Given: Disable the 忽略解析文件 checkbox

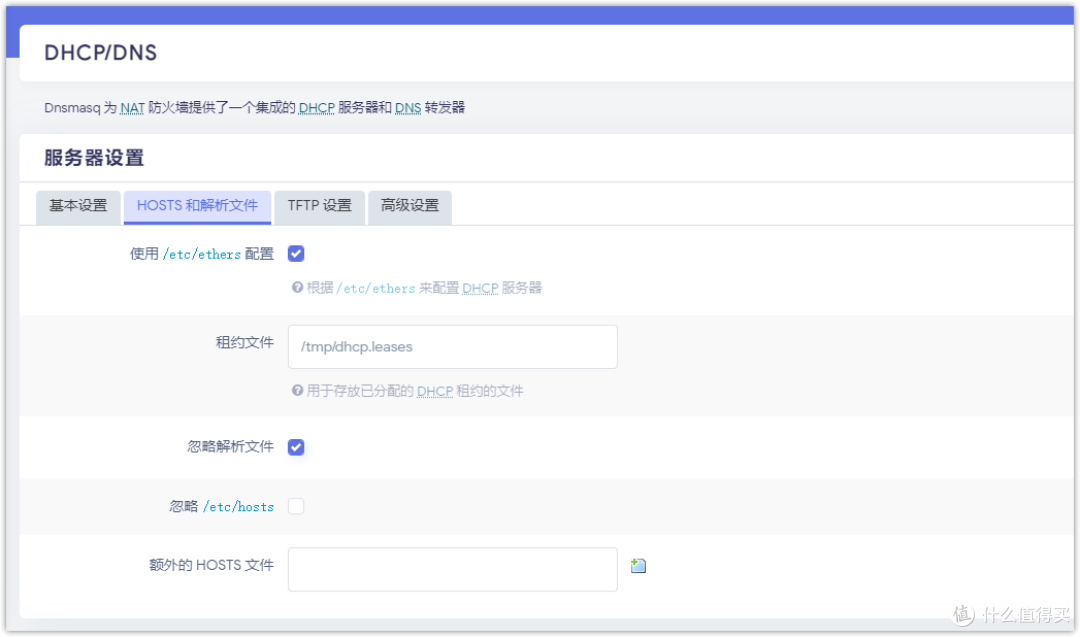Looking at the screenshot, I should 296,447.
